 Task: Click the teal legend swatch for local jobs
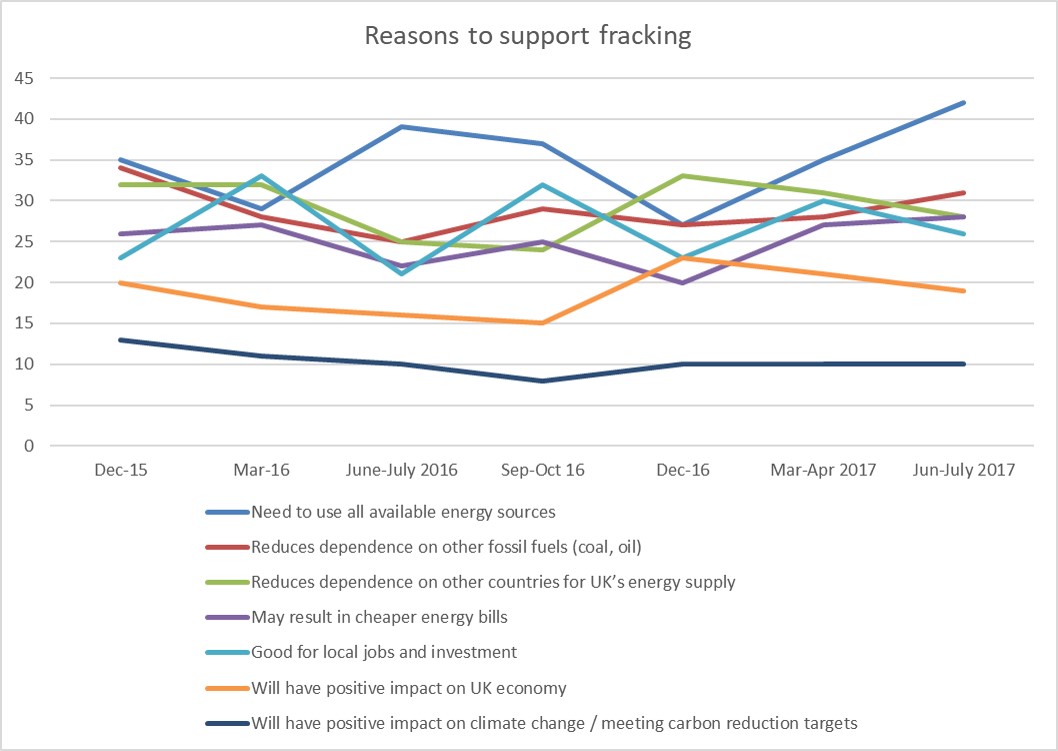[x=225, y=652]
